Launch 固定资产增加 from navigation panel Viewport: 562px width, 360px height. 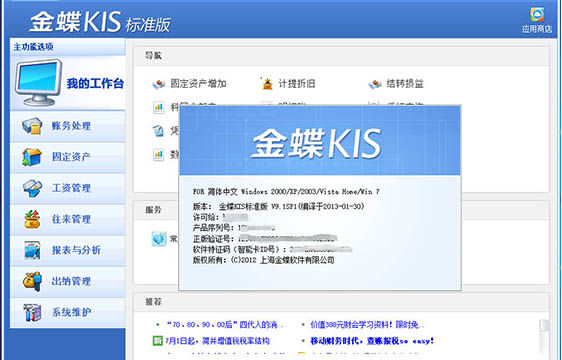pos(189,84)
